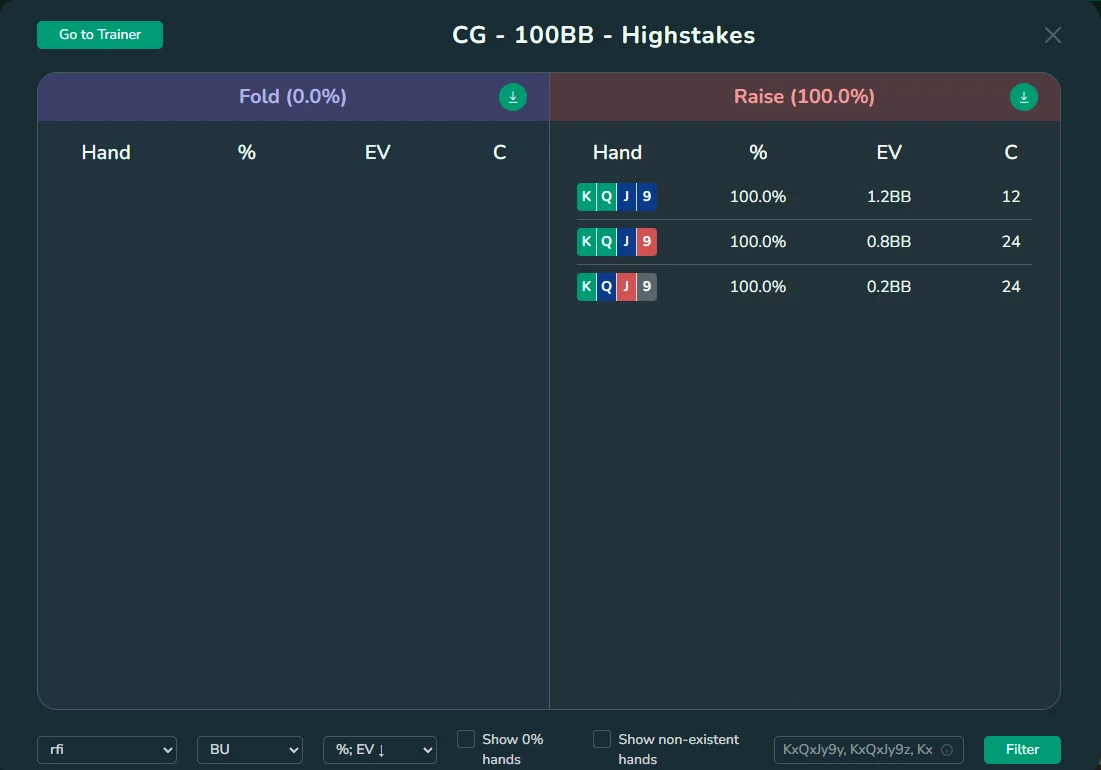Click the Show non-existent hands label
Image resolution: width=1101 pixels, height=770 pixels.
[678, 749]
